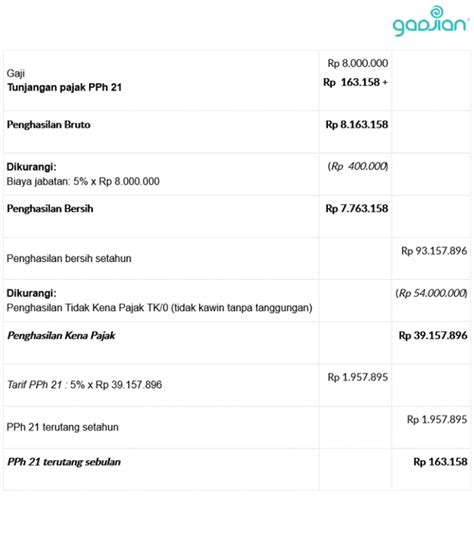Select the Rp 39.157.896 taxable income value
The width and height of the screenshot is (474, 549).
(433, 335)
